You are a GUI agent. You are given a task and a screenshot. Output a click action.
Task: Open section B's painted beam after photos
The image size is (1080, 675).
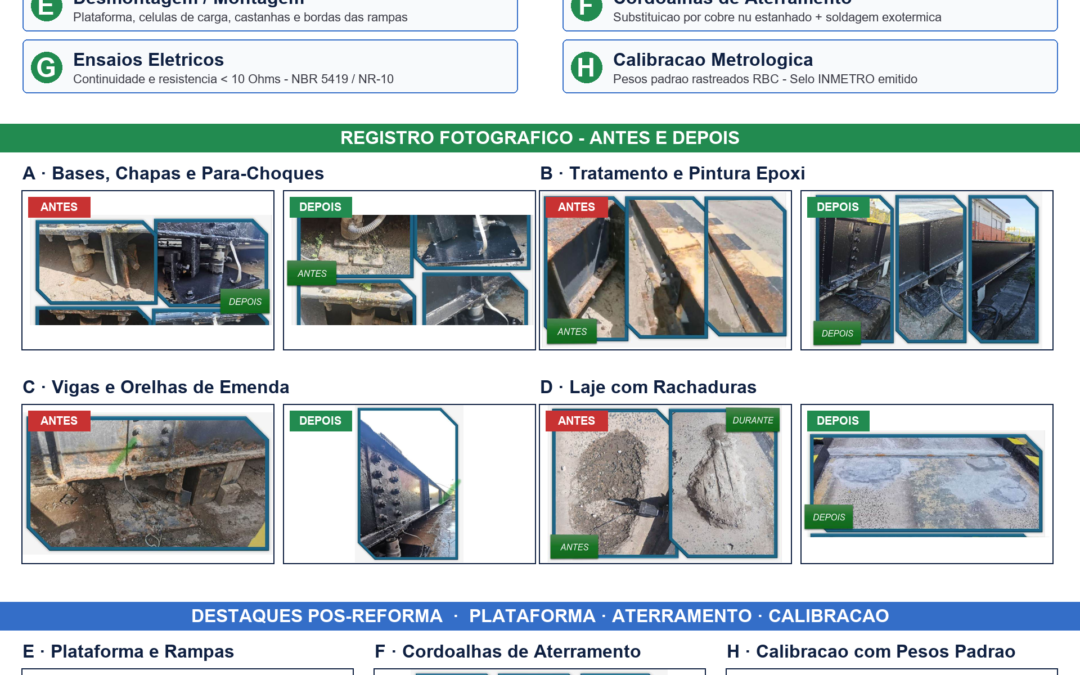[x=928, y=269]
